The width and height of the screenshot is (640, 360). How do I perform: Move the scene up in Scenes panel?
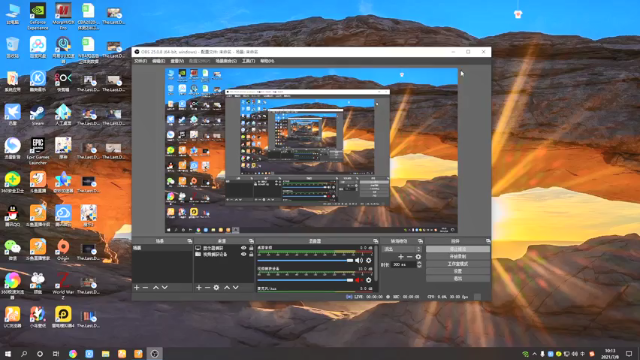point(156,287)
